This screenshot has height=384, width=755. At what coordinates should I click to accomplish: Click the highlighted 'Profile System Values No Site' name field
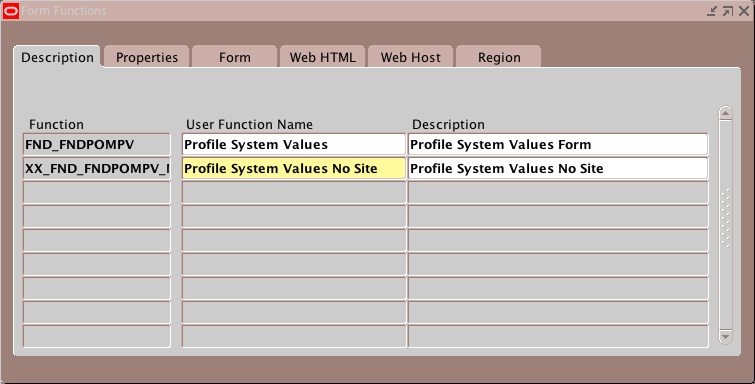coord(294,169)
